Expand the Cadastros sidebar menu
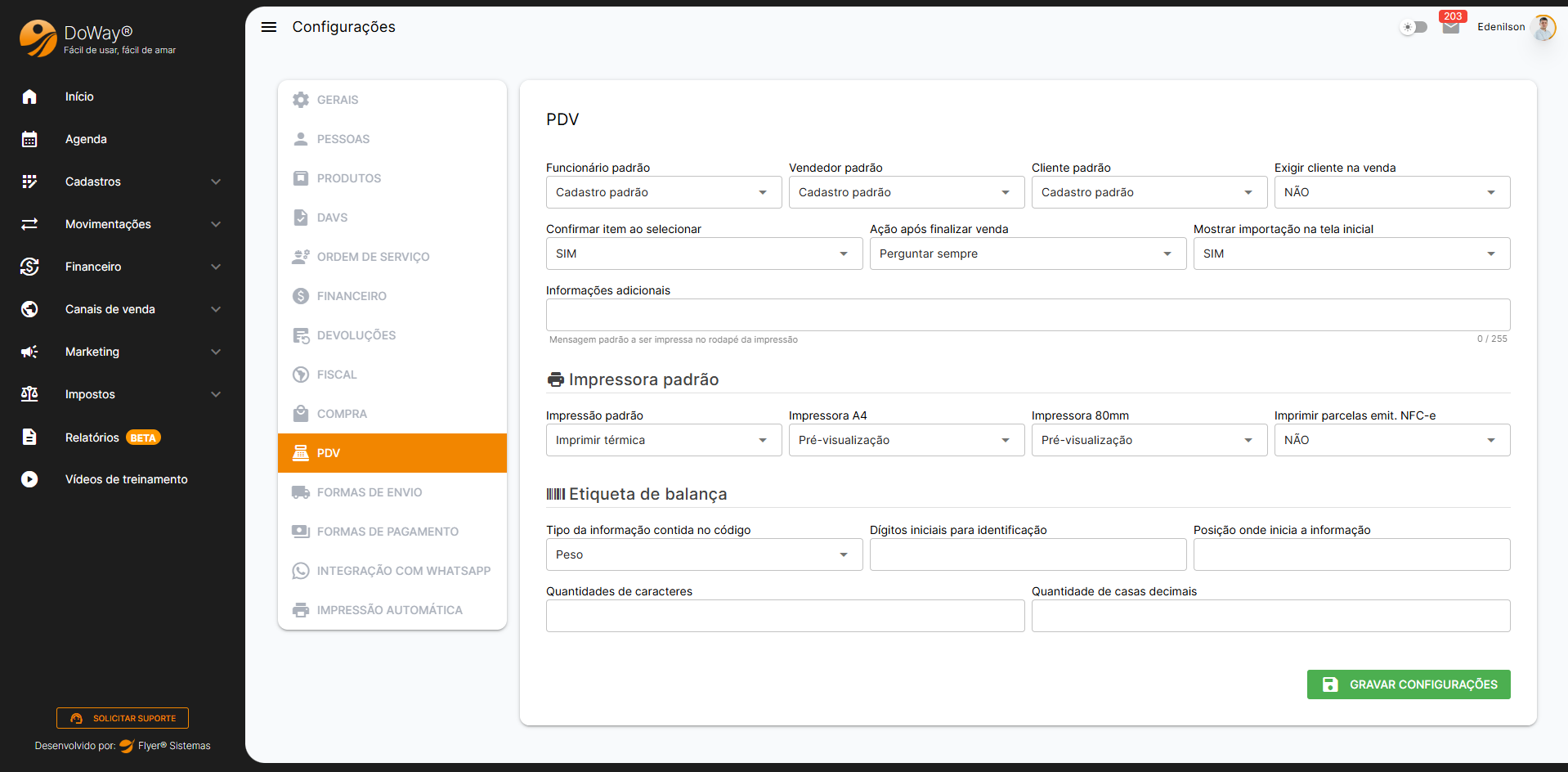Screen dimensions: 1568x772 pos(123,182)
